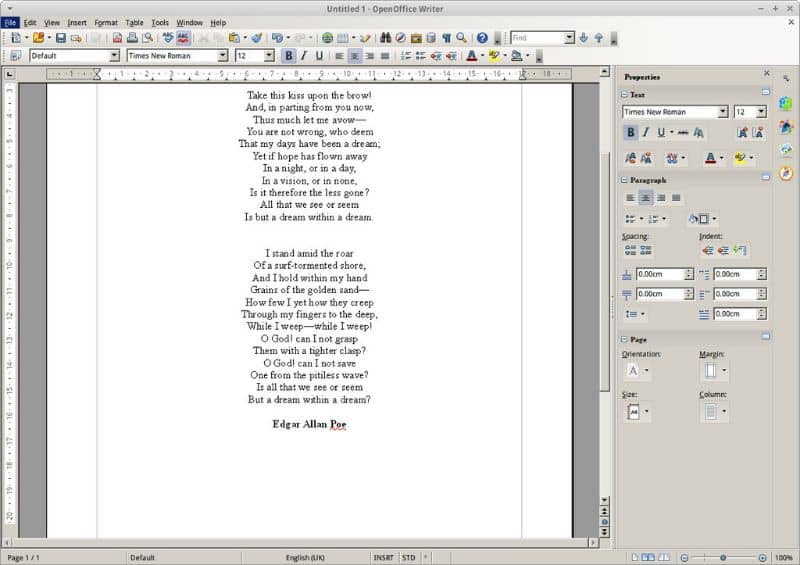Click INSRT mode in status bar
The height and width of the screenshot is (565, 800).
[384, 558]
